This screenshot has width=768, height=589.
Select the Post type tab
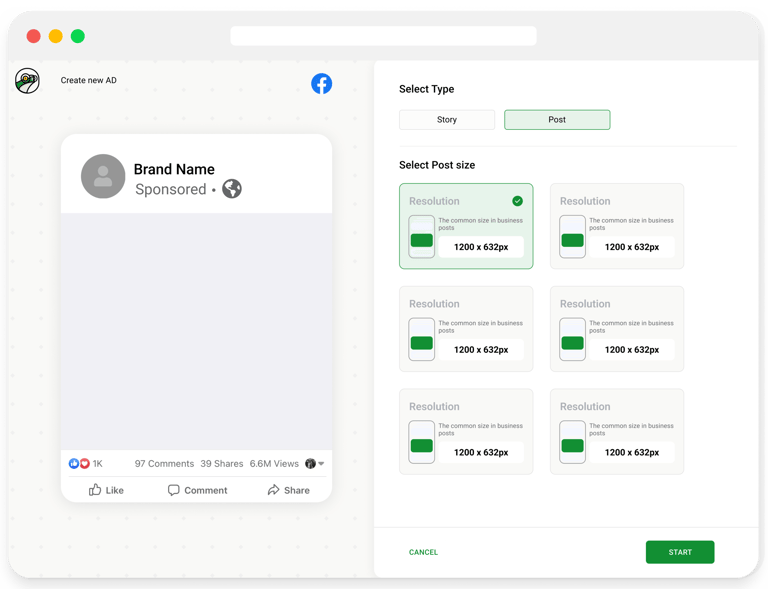coord(557,119)
